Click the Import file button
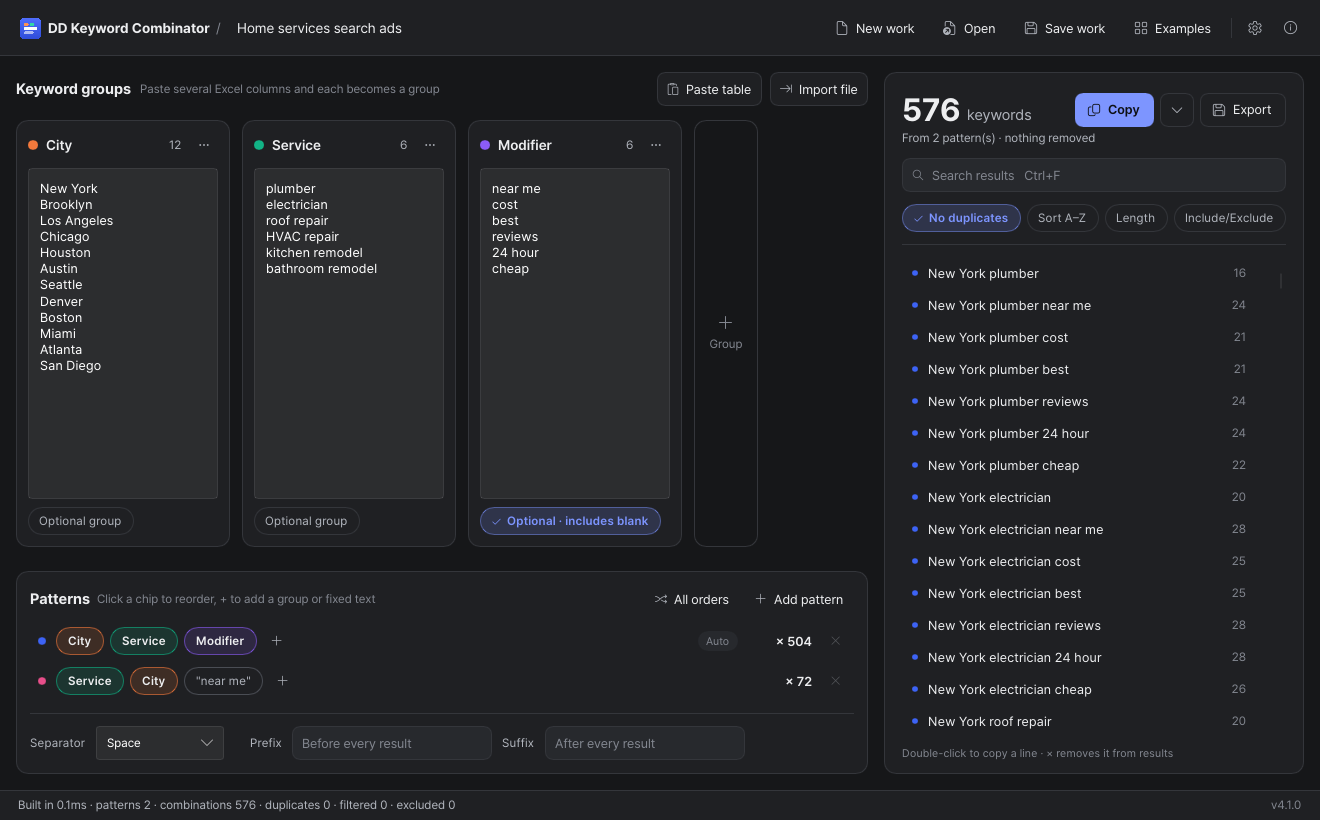This screenshot has width=1320, height=820. tap(818, 89)
